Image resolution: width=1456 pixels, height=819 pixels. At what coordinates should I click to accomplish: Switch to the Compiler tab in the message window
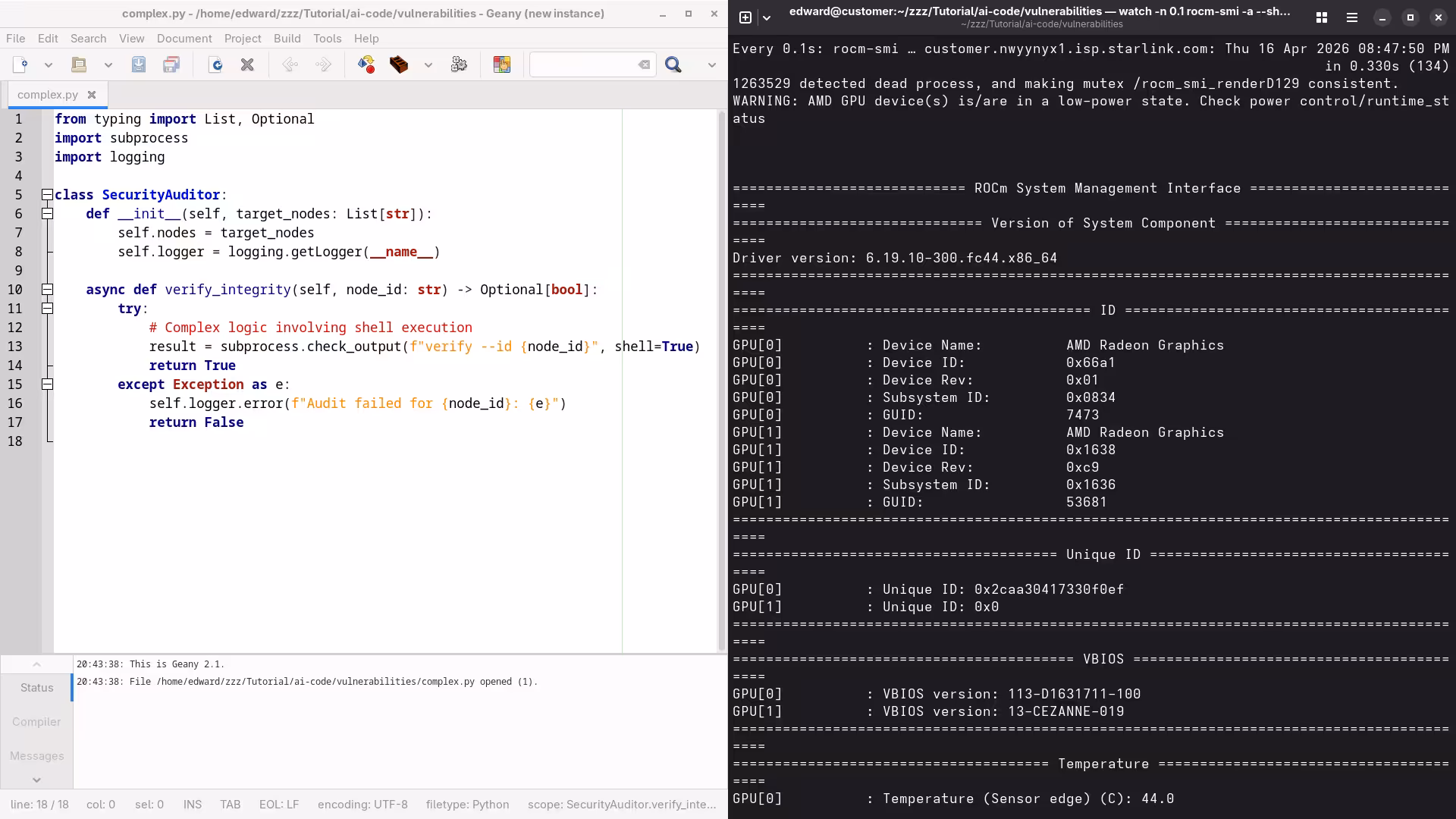(x=36, y=722)
